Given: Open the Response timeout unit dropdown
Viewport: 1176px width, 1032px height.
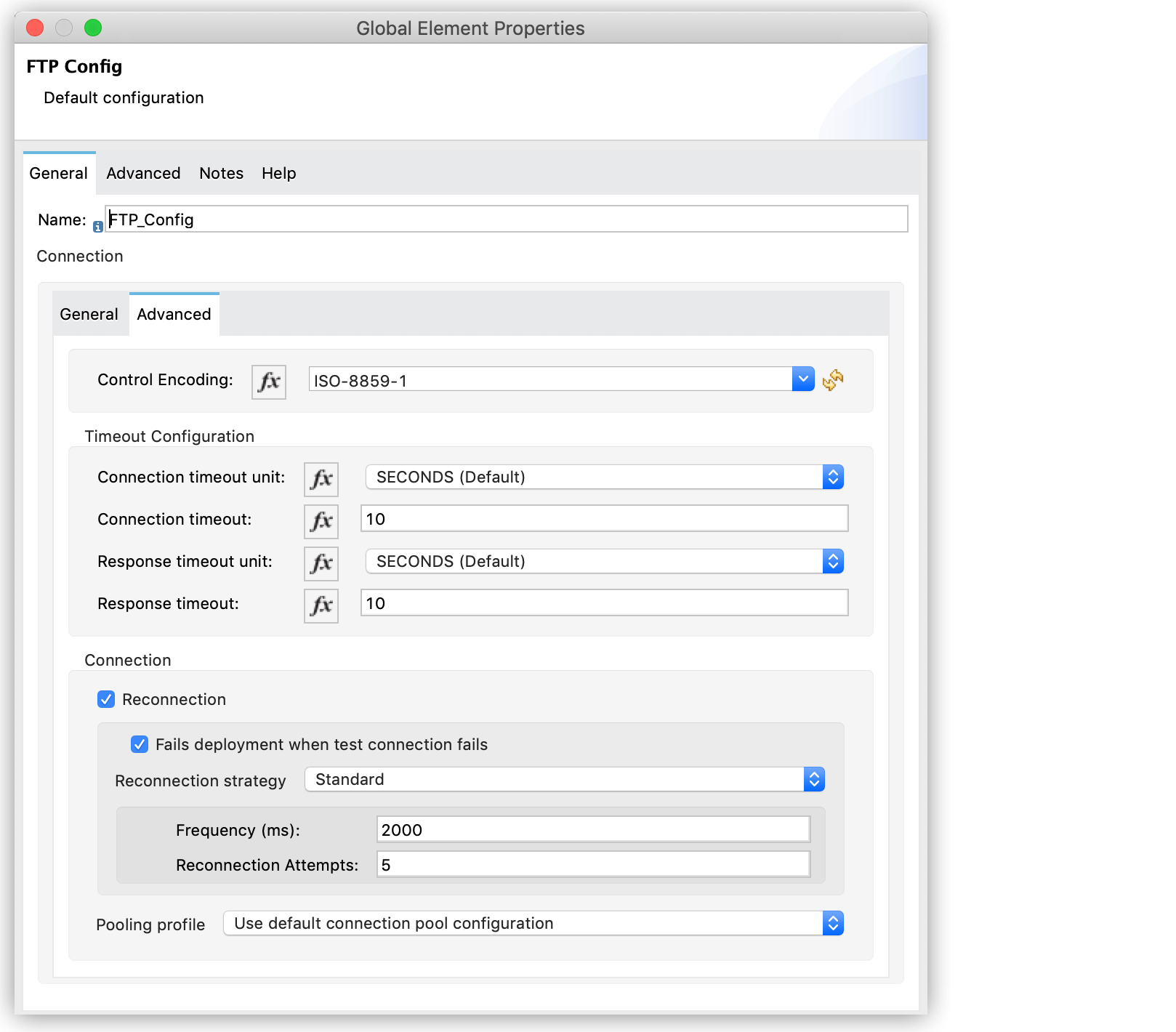Looking at the screenshot, I should point(833,561).
